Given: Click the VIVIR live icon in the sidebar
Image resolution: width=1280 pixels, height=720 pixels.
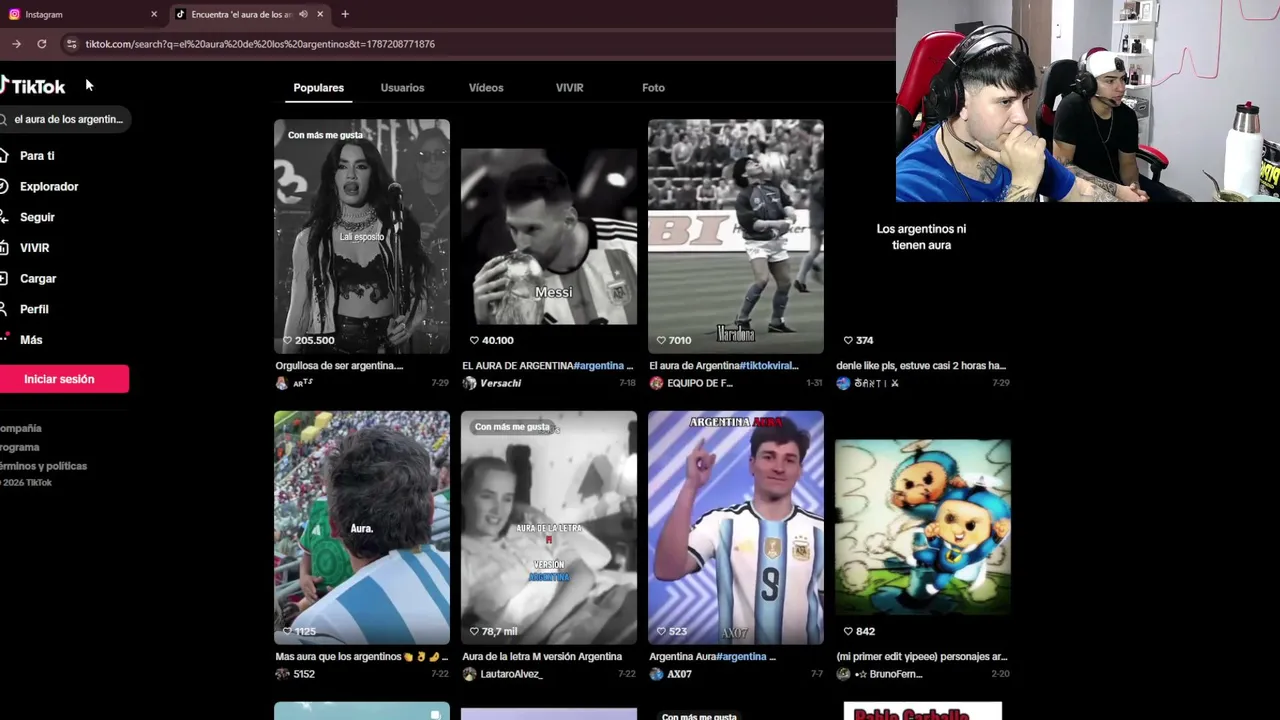Looking at the screenshot, I should point(4,248).
